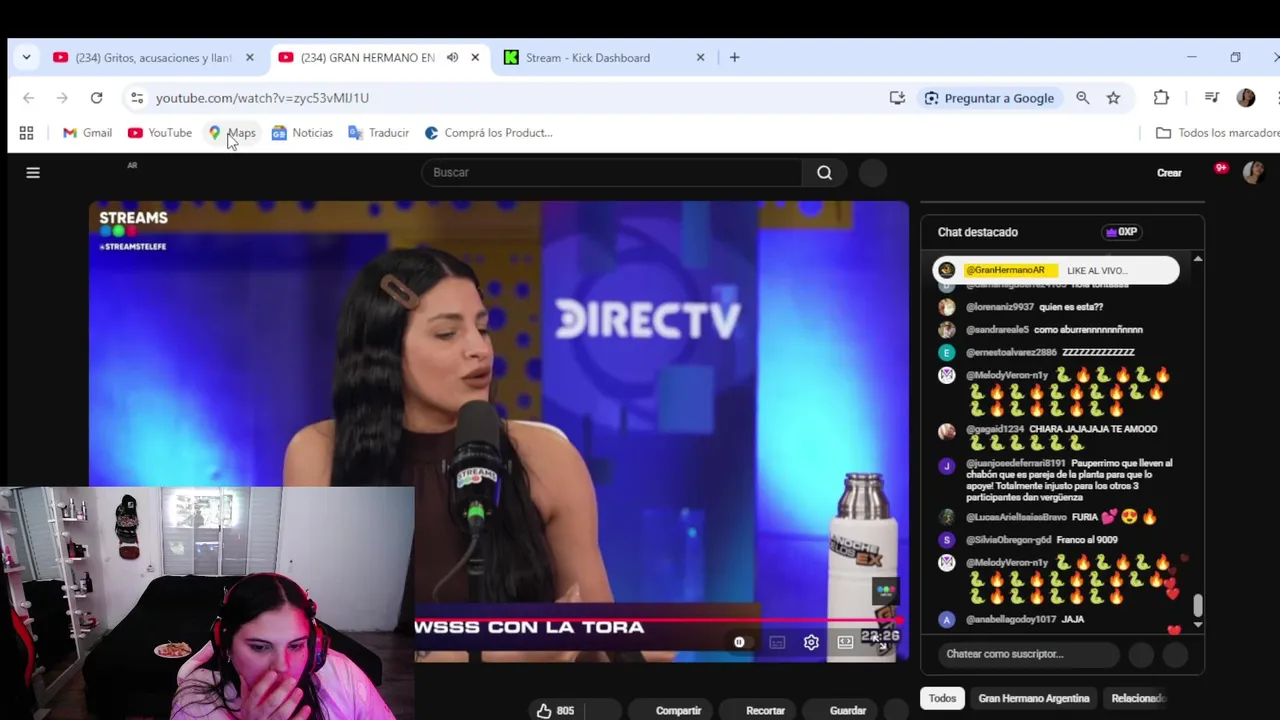Click the chat scrollbar down arrow
This screenshot has width=1280, height=720.
pos(1197,625)
